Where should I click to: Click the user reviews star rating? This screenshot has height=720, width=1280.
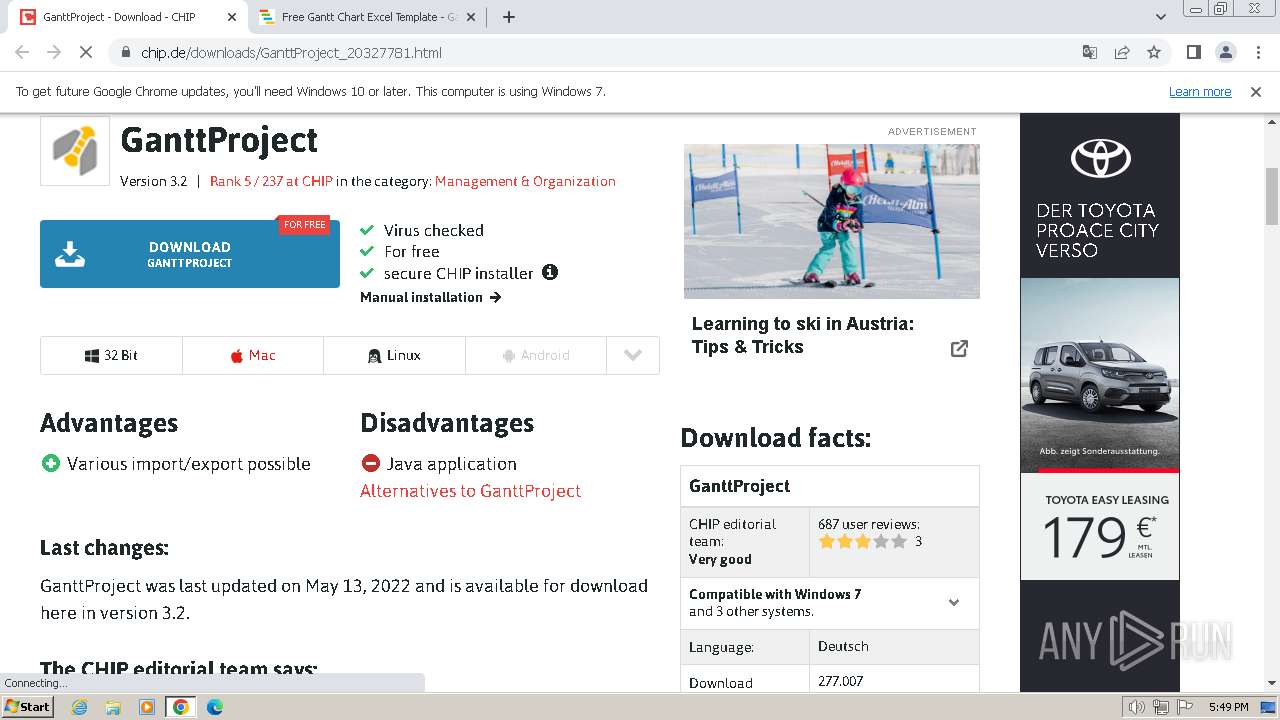(x=863, y=541)
